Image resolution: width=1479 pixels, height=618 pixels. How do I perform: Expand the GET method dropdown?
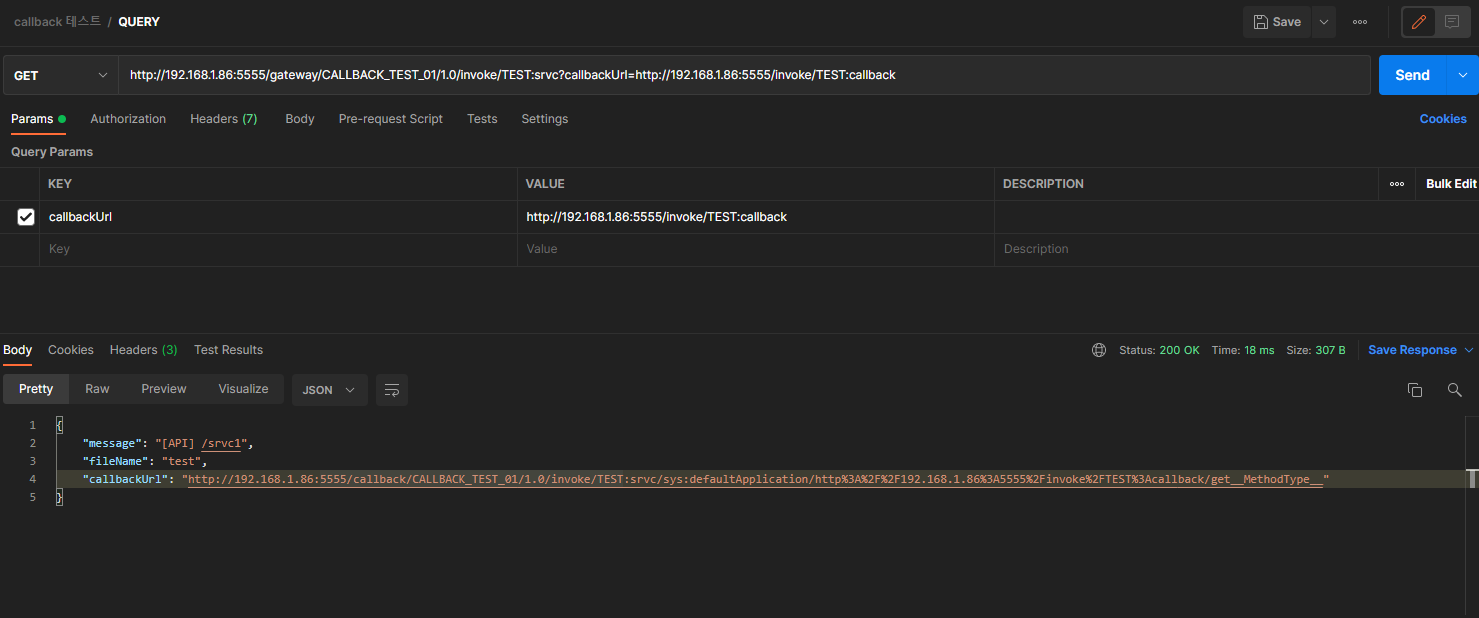60,75
